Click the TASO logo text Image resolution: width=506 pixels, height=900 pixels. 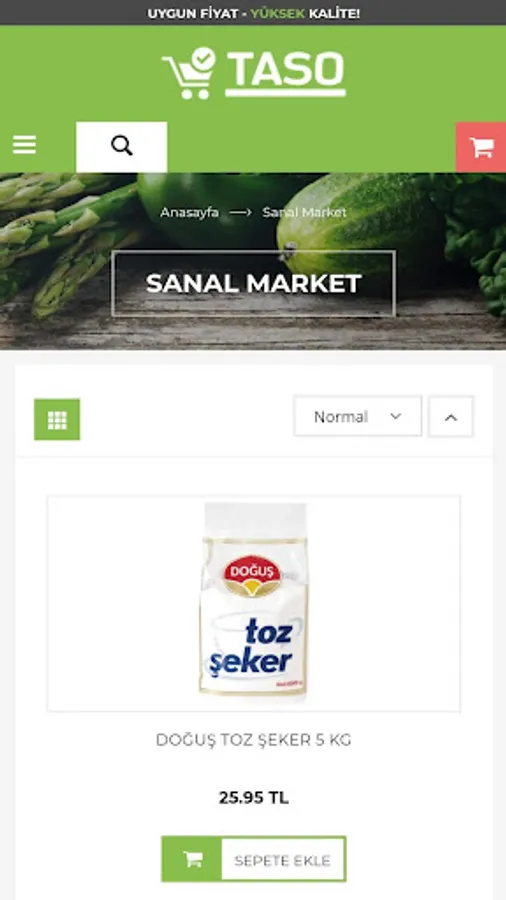pyautogui.click(x=286, y=73)
